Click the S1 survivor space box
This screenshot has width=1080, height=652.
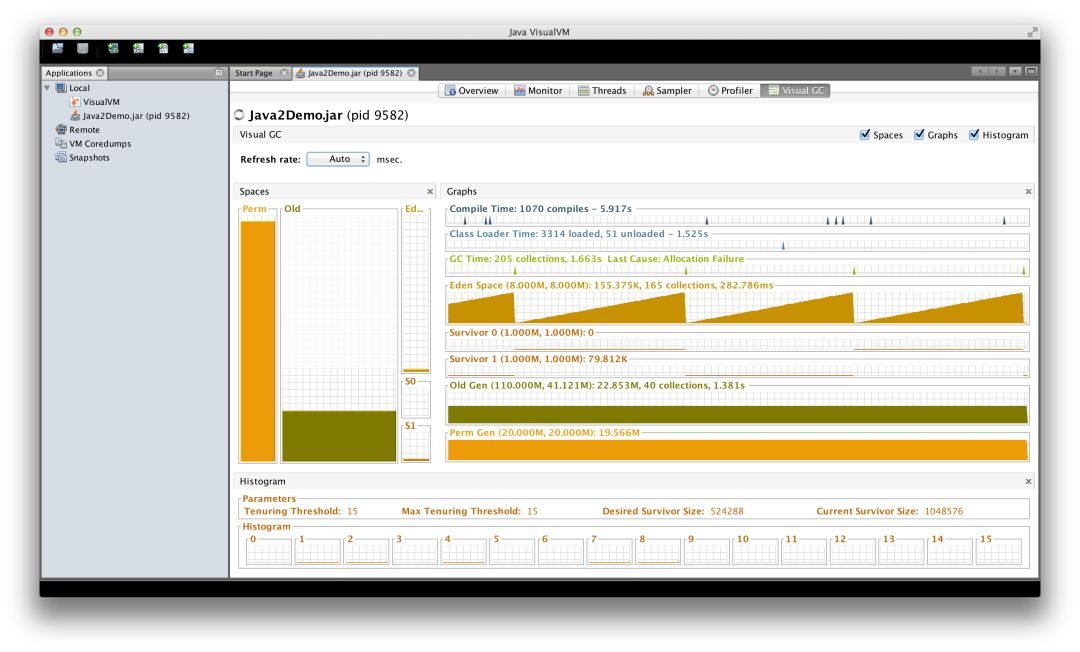point(415,443)
